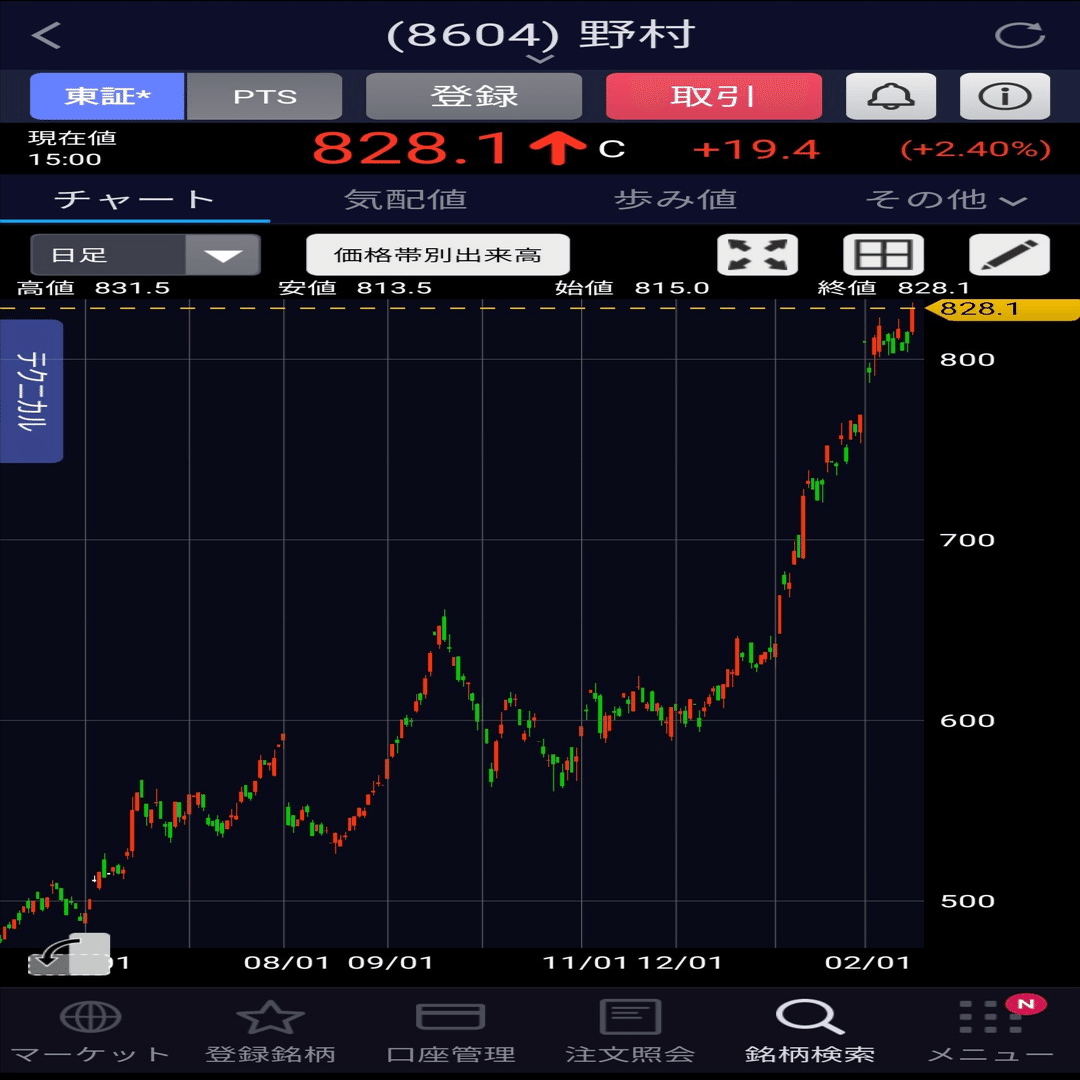Open 注文照会 order inquiry
The height and width of the screenshot is (1080, 1080).
630,1031
